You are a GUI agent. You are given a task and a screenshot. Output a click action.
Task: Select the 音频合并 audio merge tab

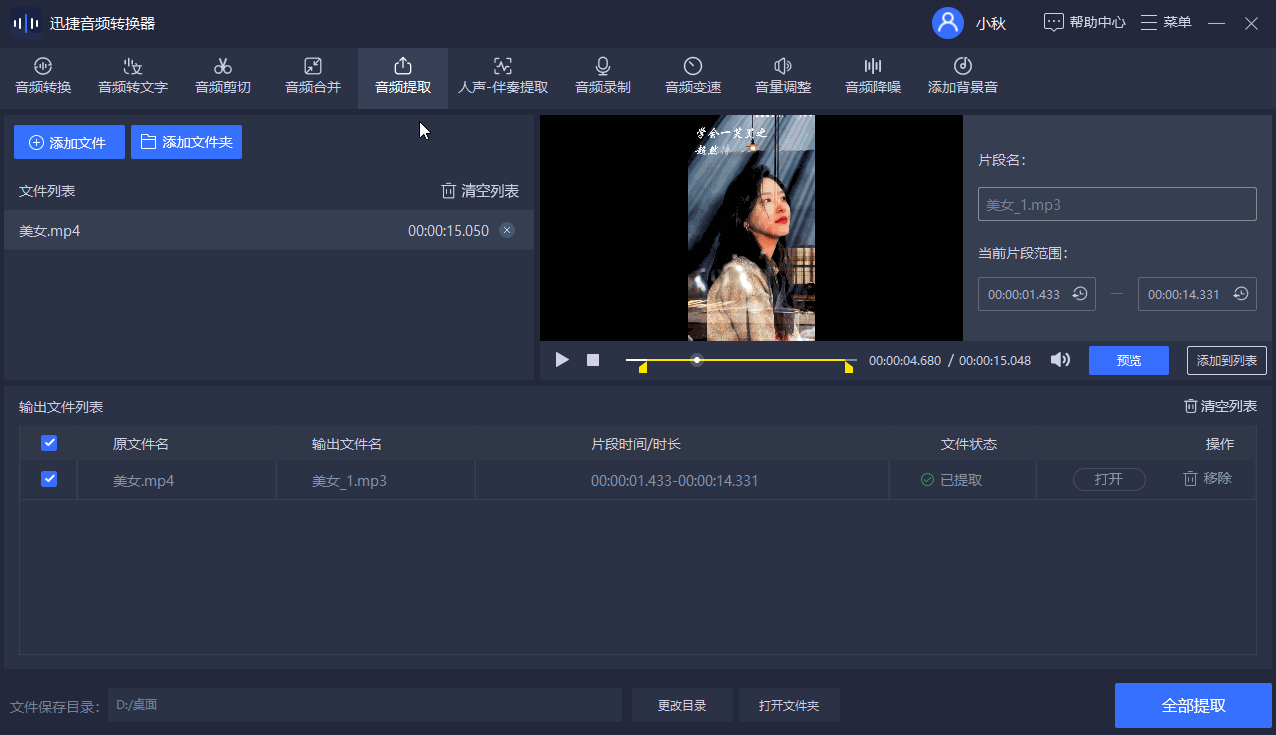pos(313,77)
